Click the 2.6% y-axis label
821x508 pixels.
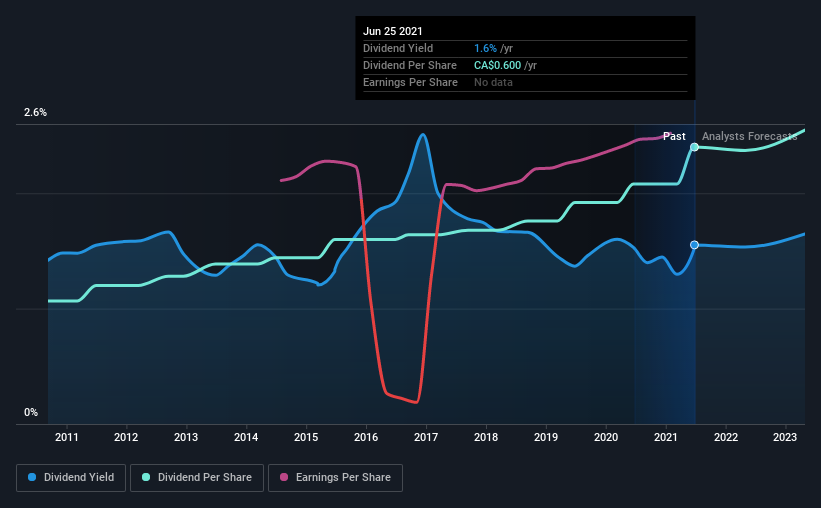pyautogui.click(x=35, y=113)
